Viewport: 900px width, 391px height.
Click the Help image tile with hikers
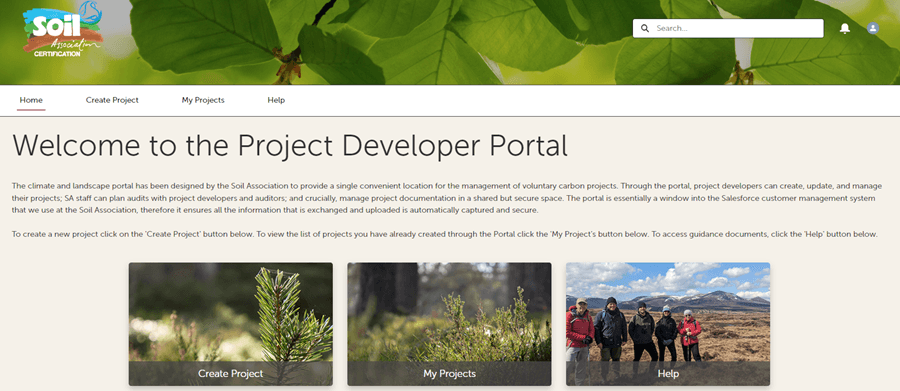pos(668,324)
